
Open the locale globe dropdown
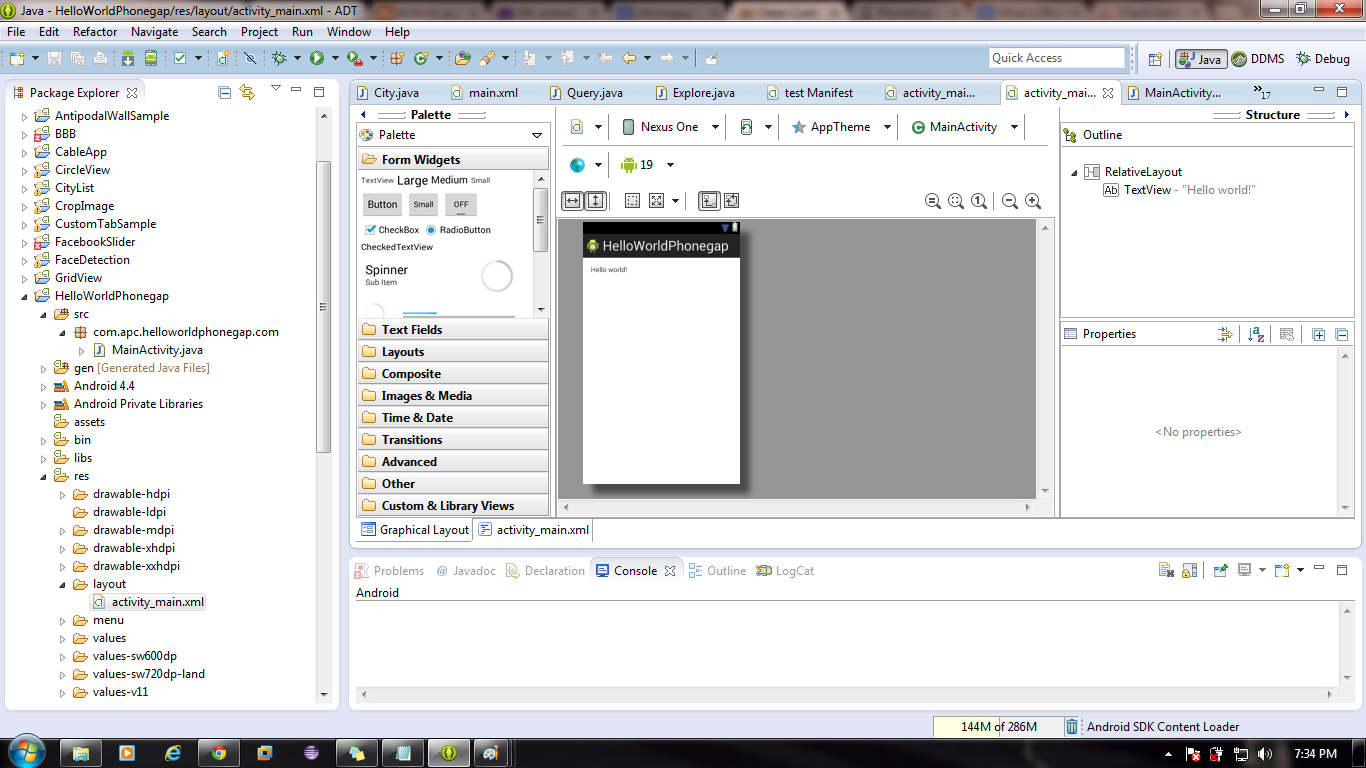coord(586,165)
